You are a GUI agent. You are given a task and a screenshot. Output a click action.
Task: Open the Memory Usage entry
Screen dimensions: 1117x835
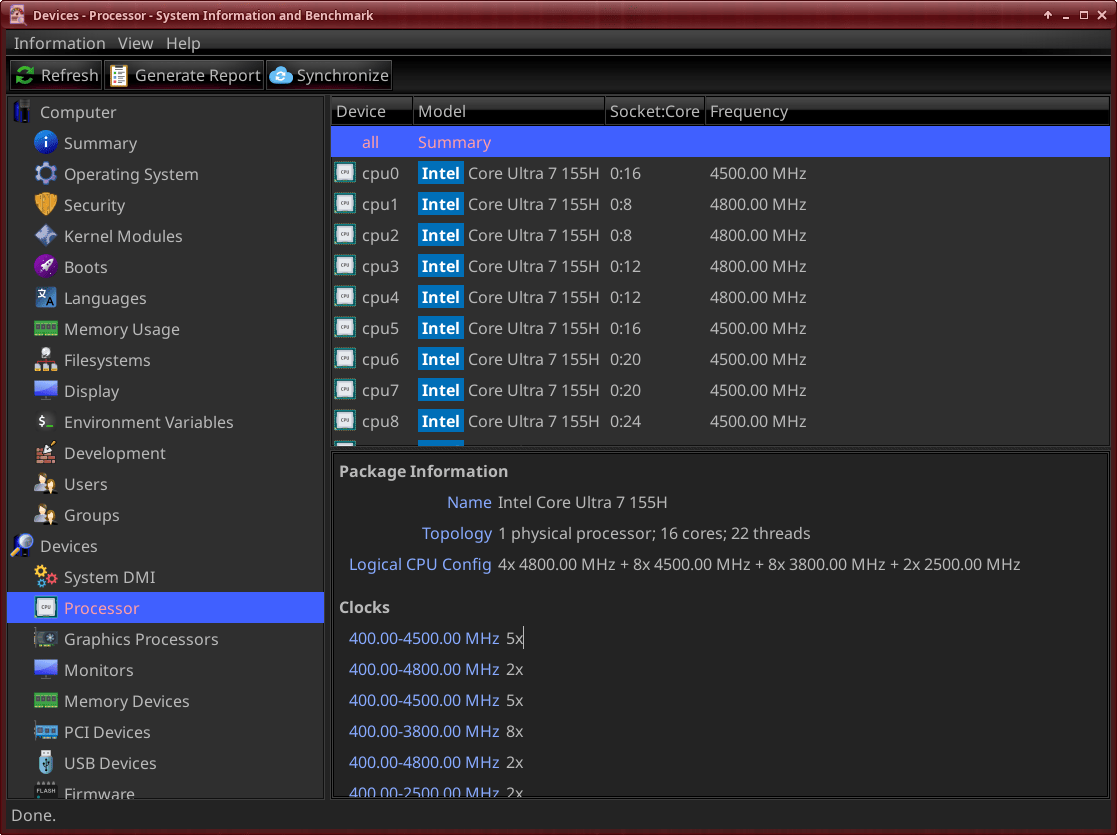(x=121, y=329)
